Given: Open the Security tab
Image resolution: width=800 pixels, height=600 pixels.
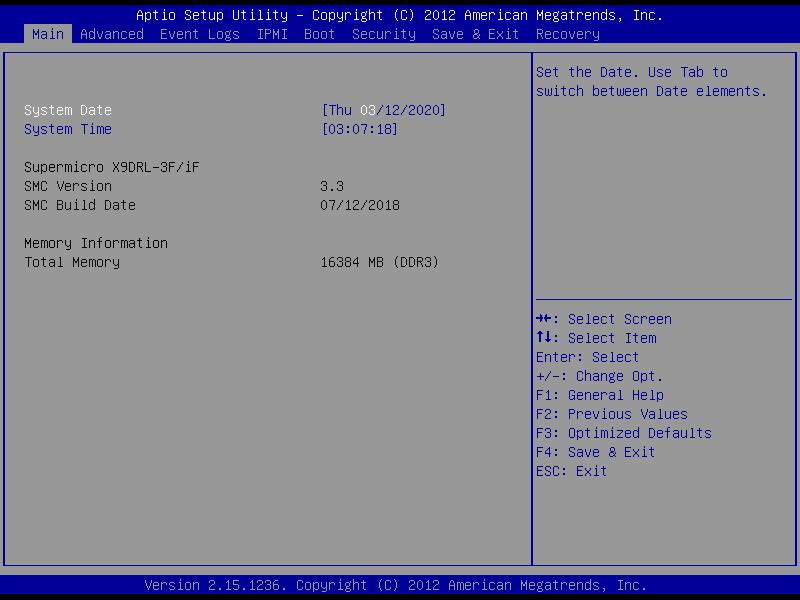Looking at the screenshot, I should [x=384, y=34].
